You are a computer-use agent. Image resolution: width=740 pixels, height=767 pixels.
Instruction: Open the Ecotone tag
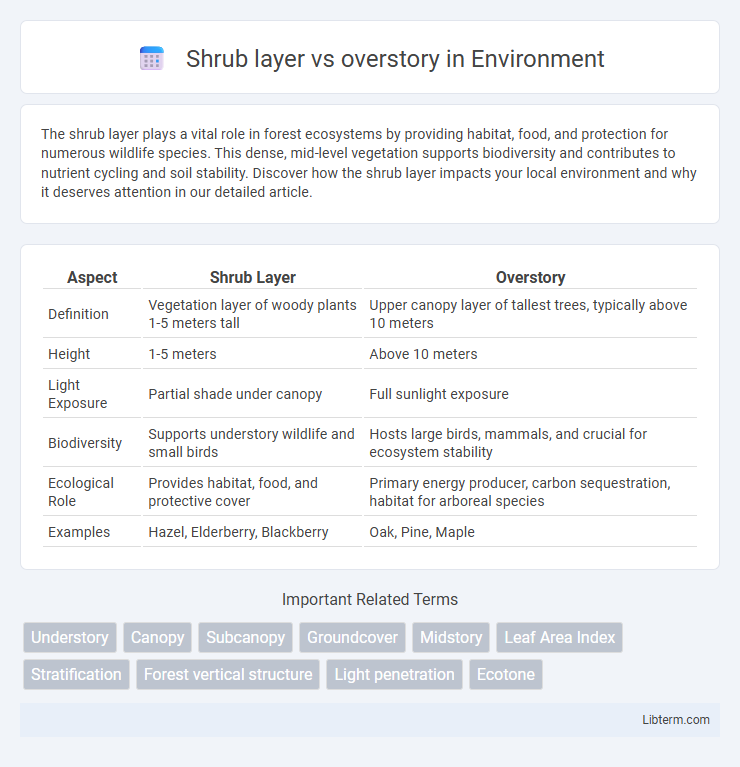[506, 675]
